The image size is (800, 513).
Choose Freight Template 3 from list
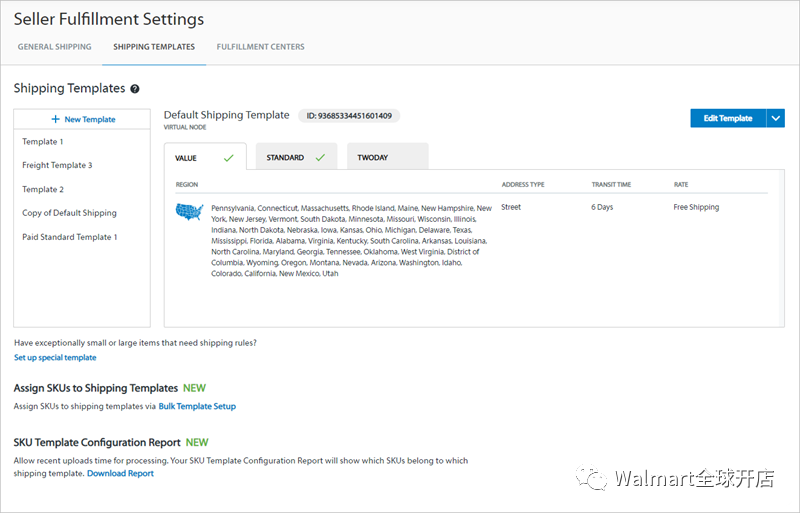[57, 165]
